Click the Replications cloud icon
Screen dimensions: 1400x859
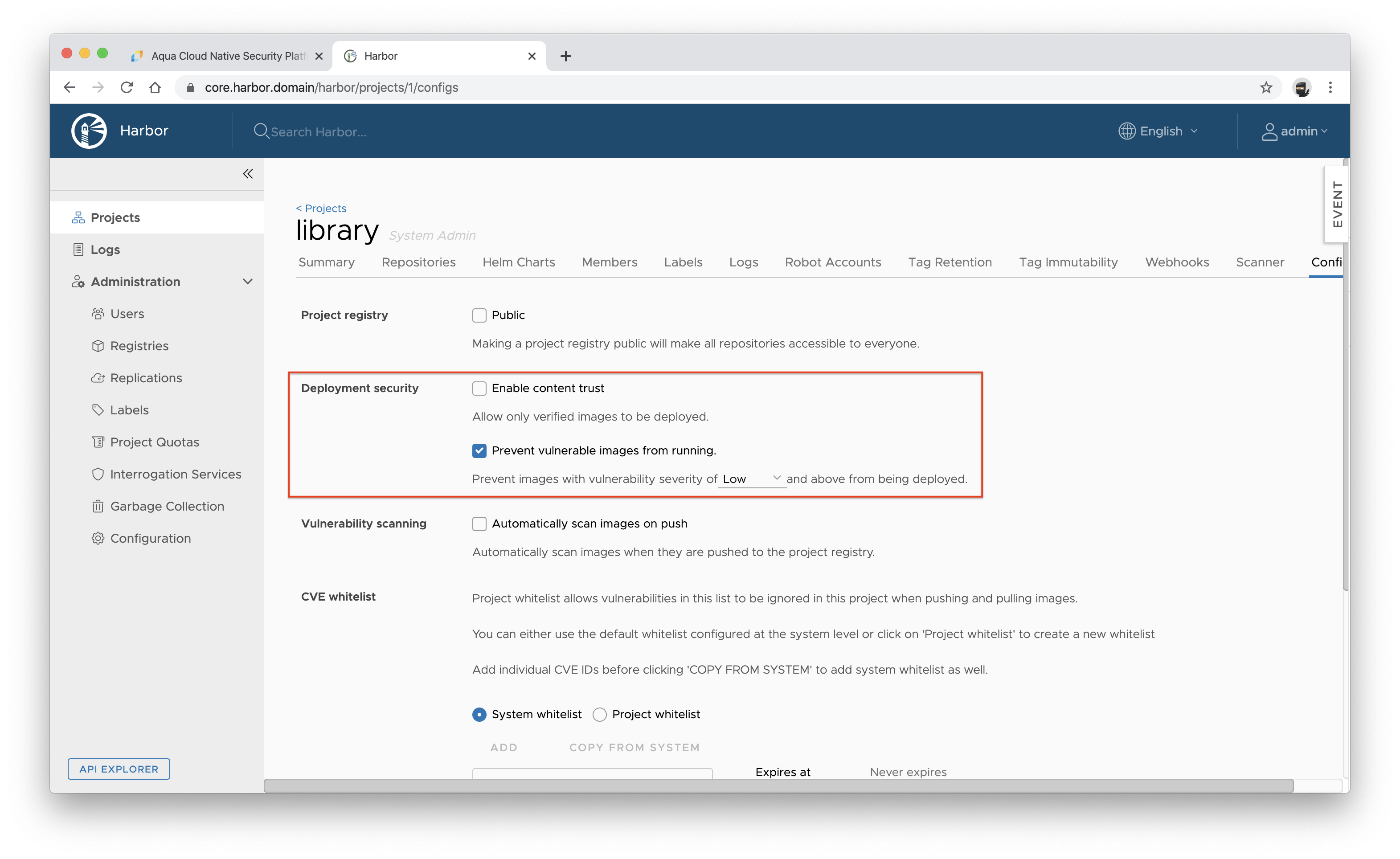(98, 378)
